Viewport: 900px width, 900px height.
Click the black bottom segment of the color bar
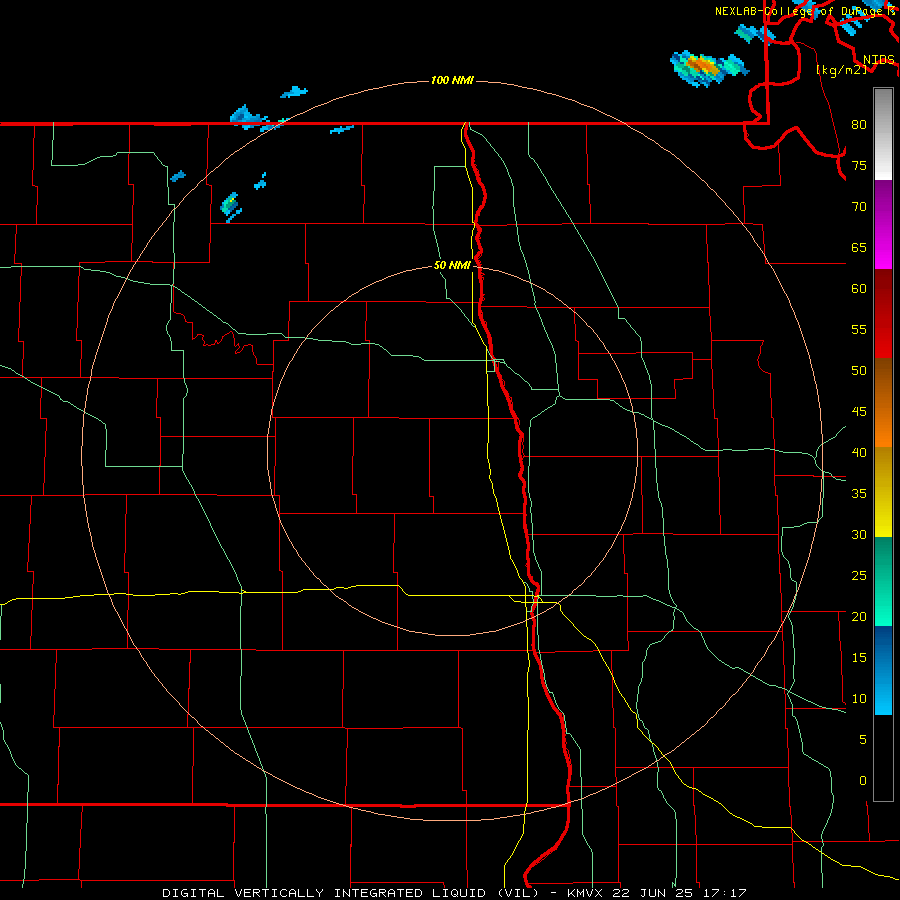(x=883, y=758)
